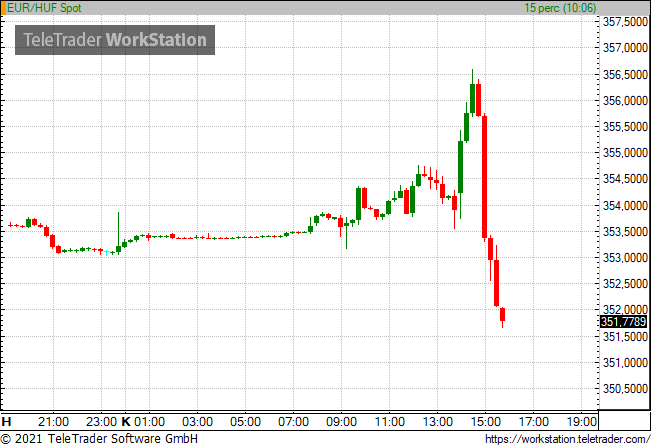The width and height of the screenshot is (651, 448).
Task: Click the orange marker beside the chart title
Action: tap(4, 8)
